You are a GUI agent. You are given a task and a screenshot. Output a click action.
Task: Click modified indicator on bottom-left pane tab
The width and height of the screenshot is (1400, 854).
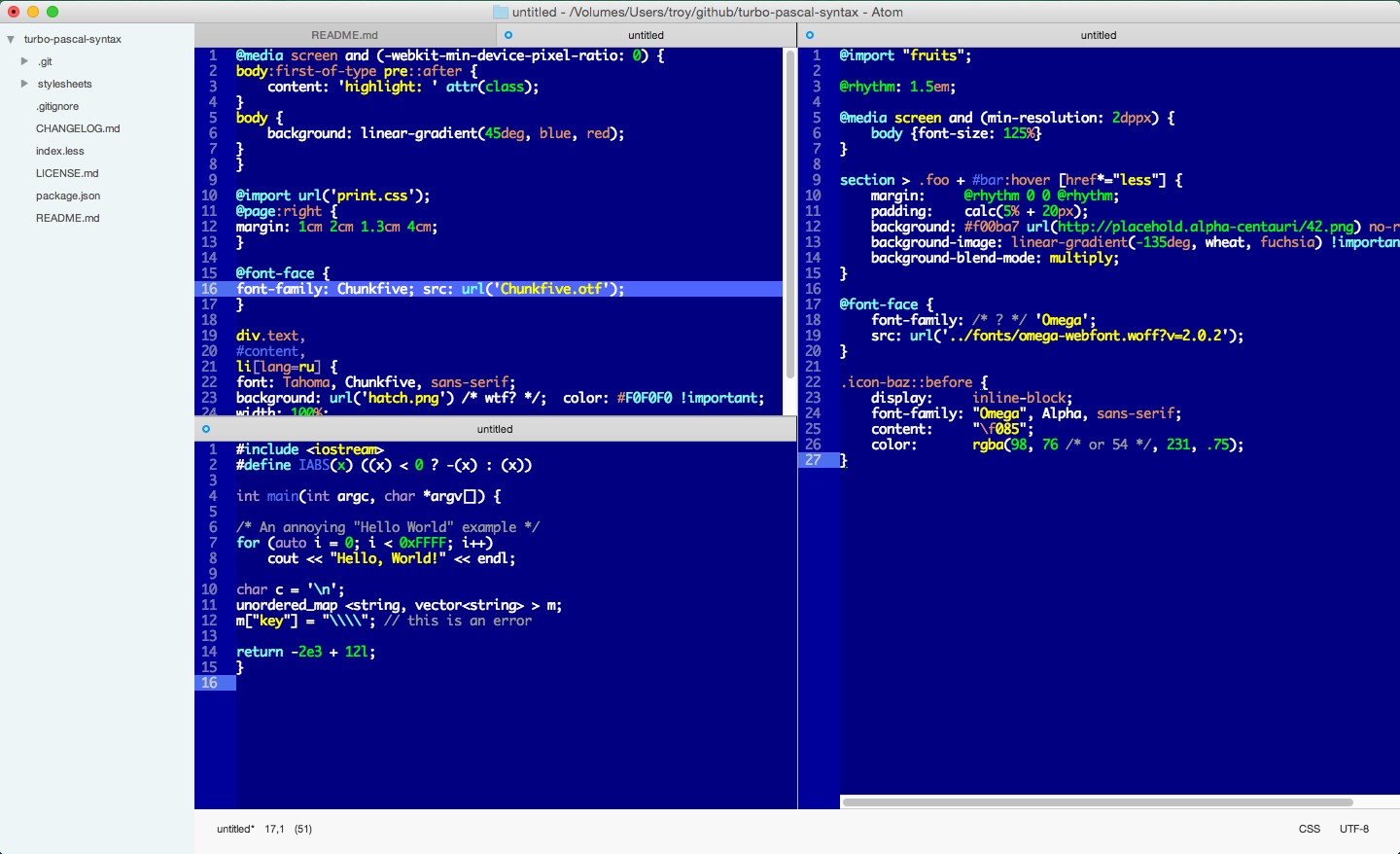pos(206,429)
